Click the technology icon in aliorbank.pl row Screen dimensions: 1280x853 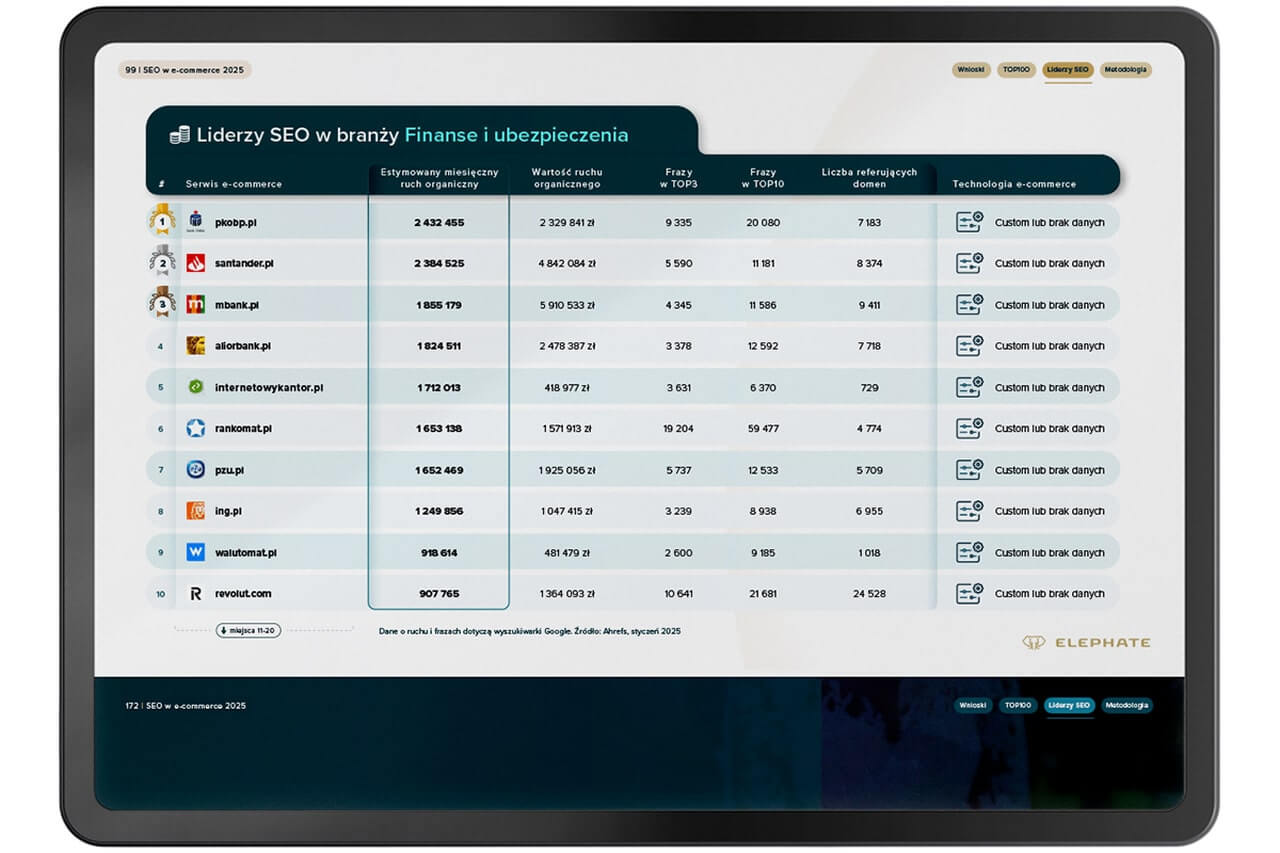969,346
